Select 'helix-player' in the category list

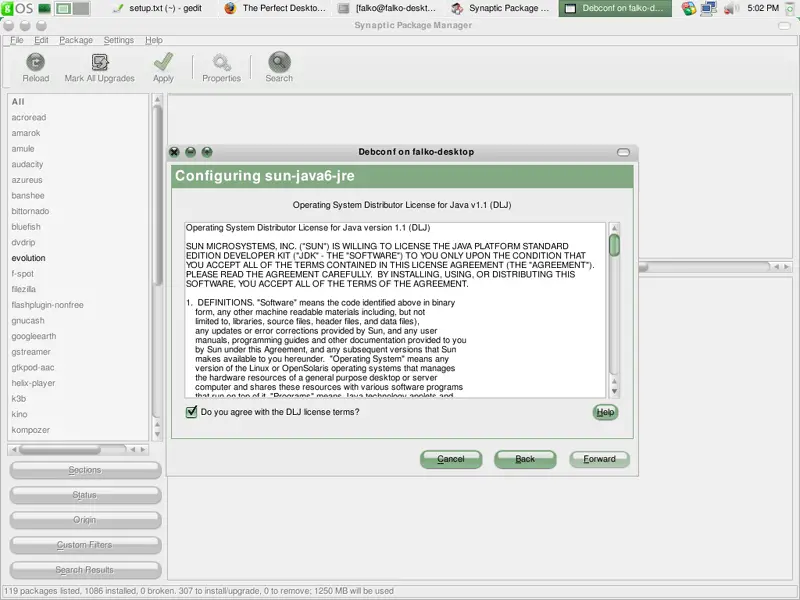[x=33, y=383]
